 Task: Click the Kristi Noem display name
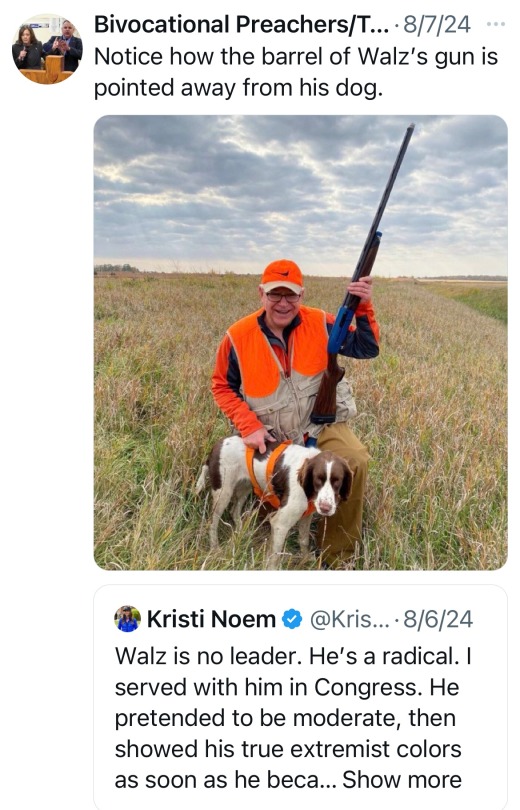point(211,619)
